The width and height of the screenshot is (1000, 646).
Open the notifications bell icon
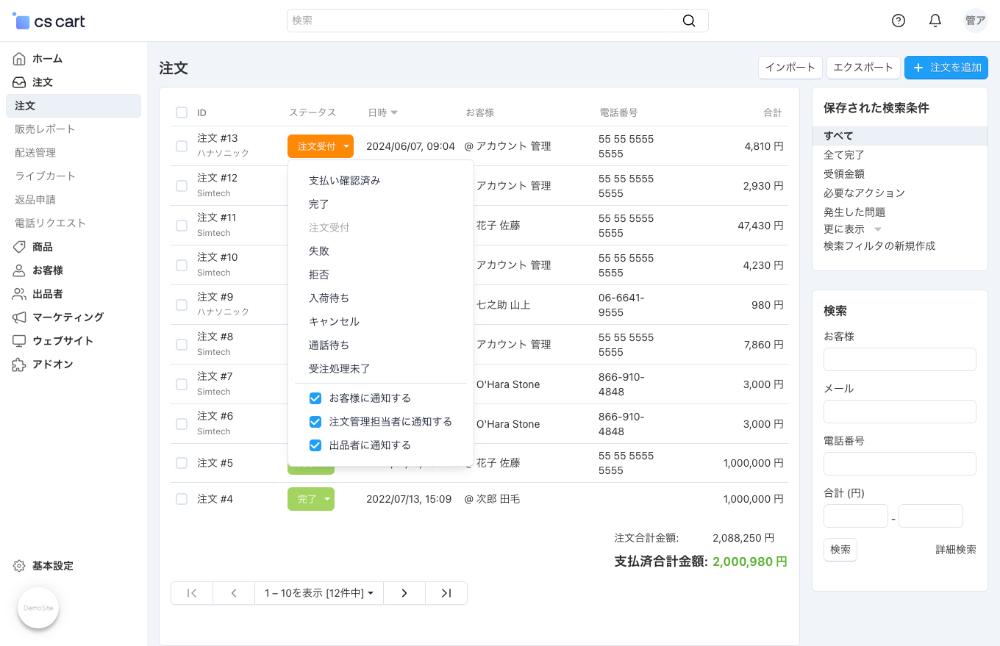pyautogui.click(x=935, y=20)
